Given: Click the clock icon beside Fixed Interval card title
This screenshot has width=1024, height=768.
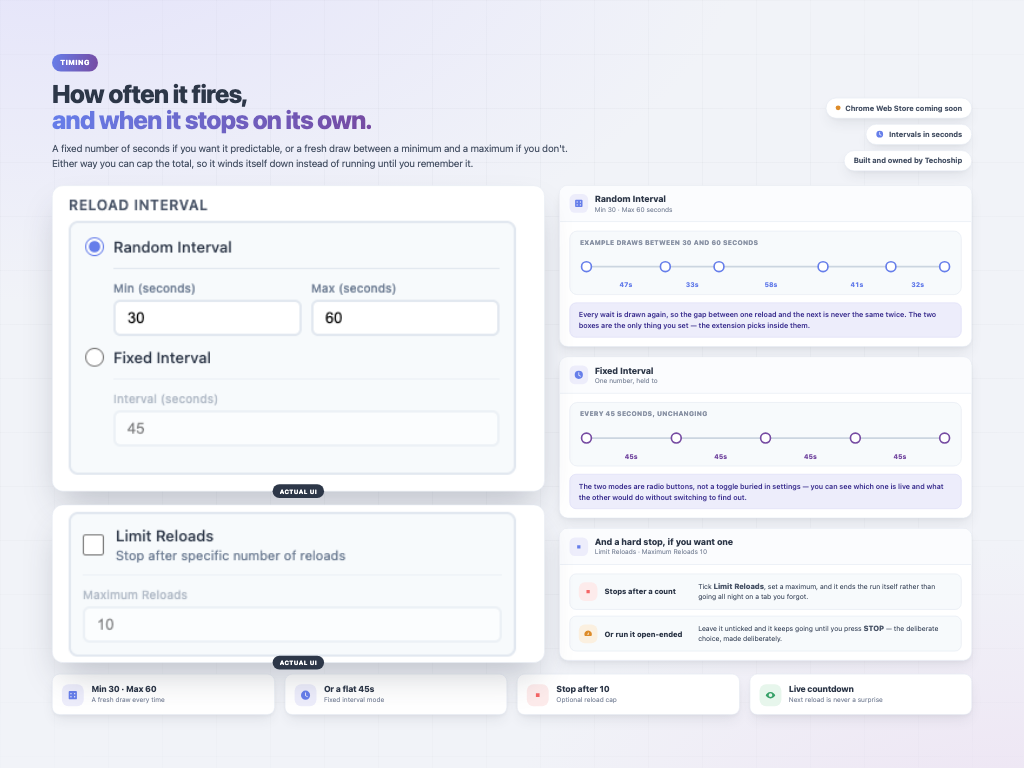Looking at the screenshot, I should 579,375.
